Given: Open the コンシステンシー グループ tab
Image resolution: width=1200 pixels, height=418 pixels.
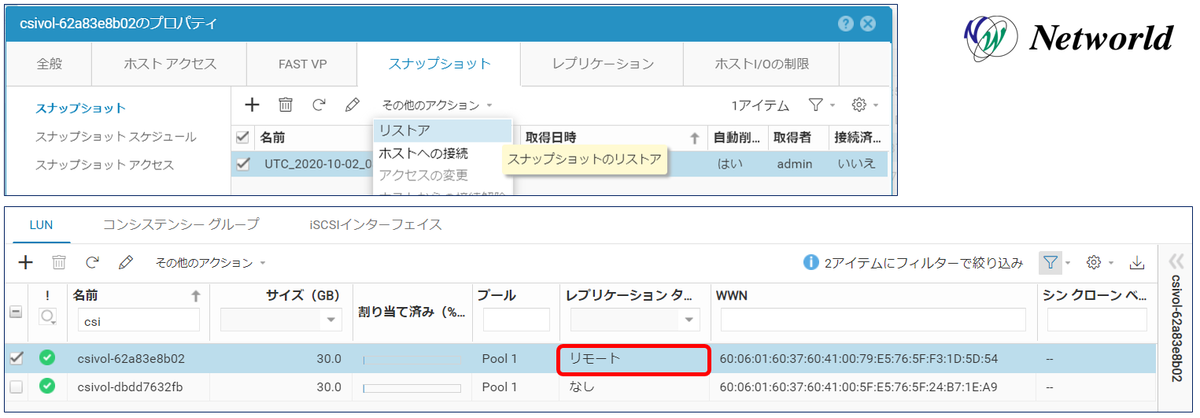Looking at the screenshot, I should pos(181,224).
